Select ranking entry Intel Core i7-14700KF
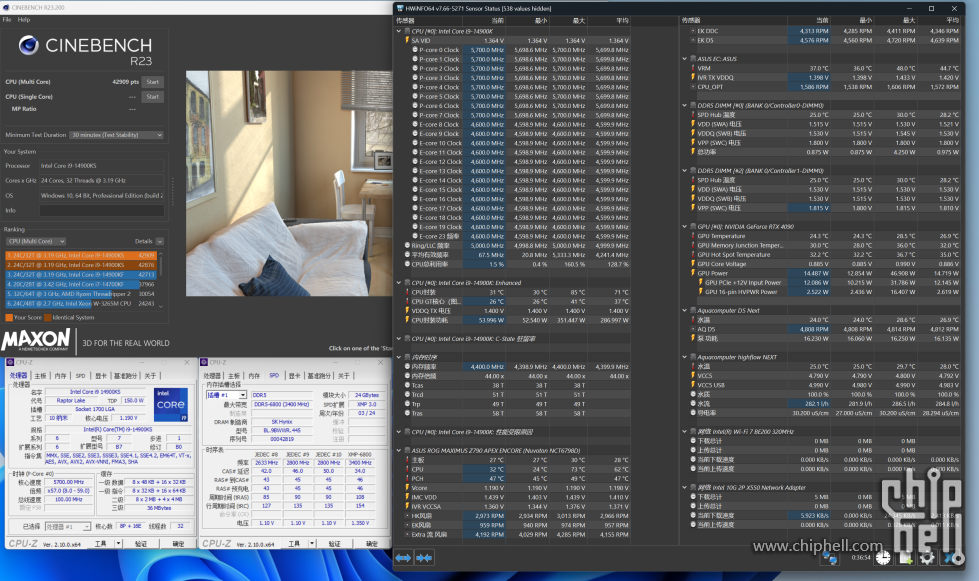 [81, 284]
